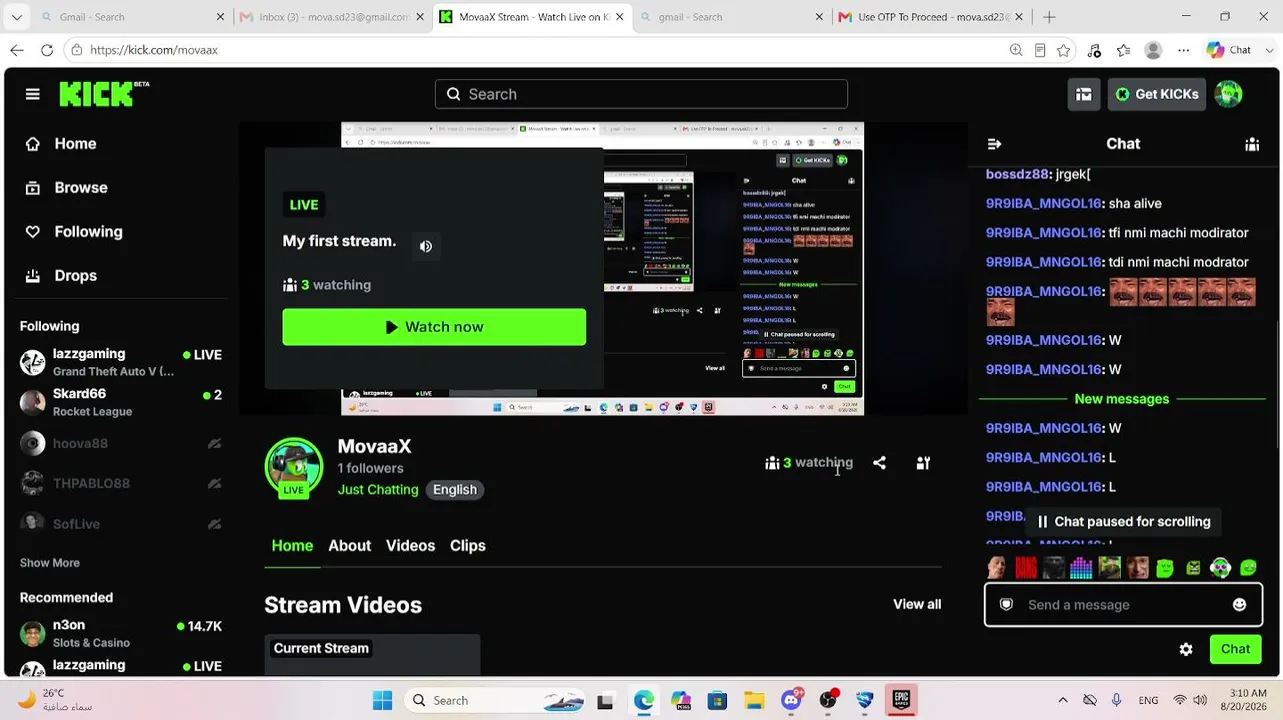Image resolution: width=1283 pixels, height=720 pixels.
Task: Send message with the green Chat button
Action: click(x=1235, y=649)
